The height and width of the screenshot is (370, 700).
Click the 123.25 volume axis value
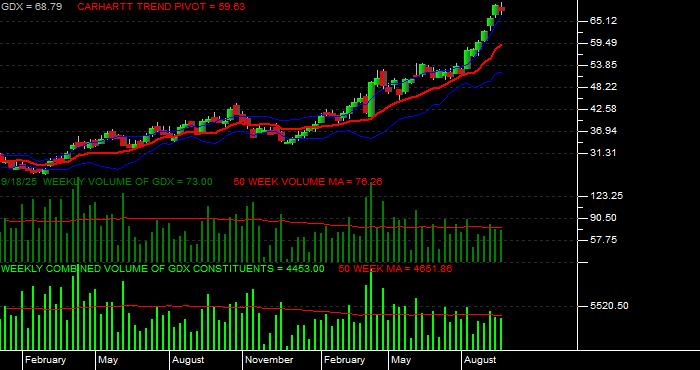tap(605, 196)
